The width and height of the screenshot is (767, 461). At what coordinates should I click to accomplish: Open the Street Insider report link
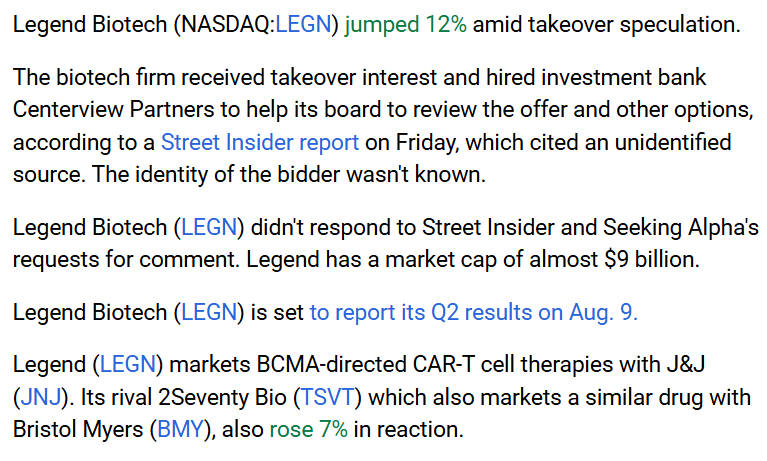pyautogui.click(x=260, y=143)
